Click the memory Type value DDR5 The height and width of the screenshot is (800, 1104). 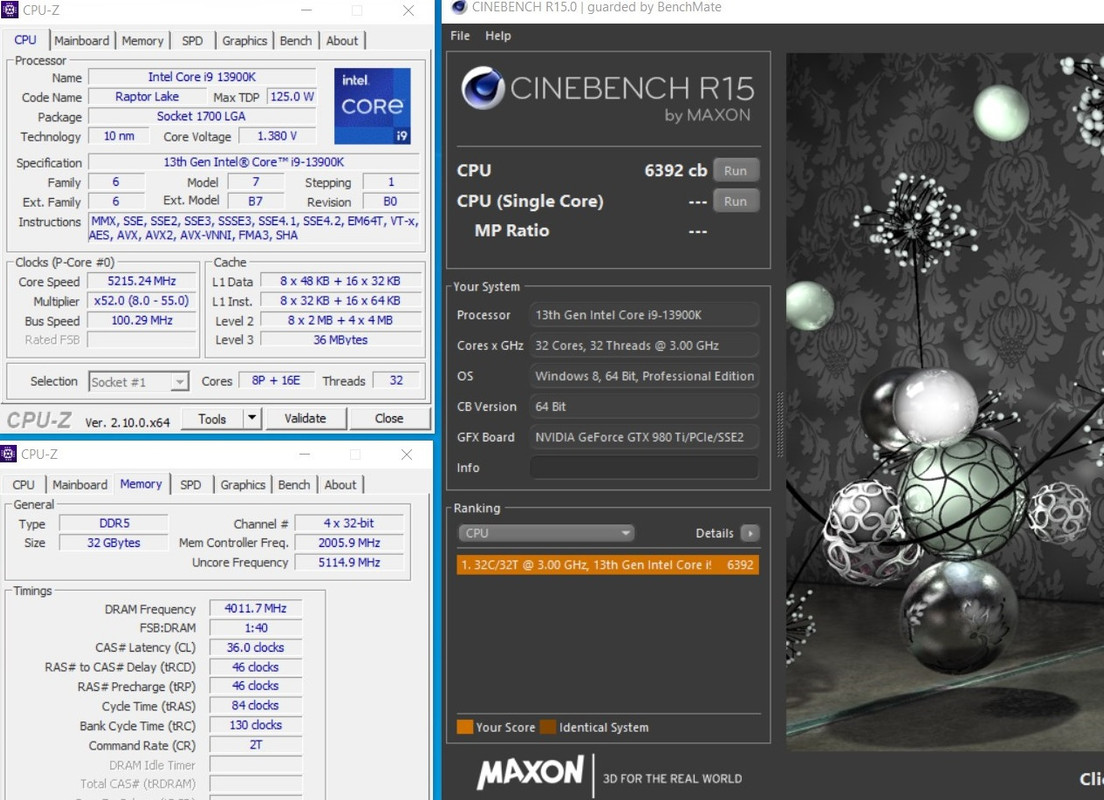point(114,523)
